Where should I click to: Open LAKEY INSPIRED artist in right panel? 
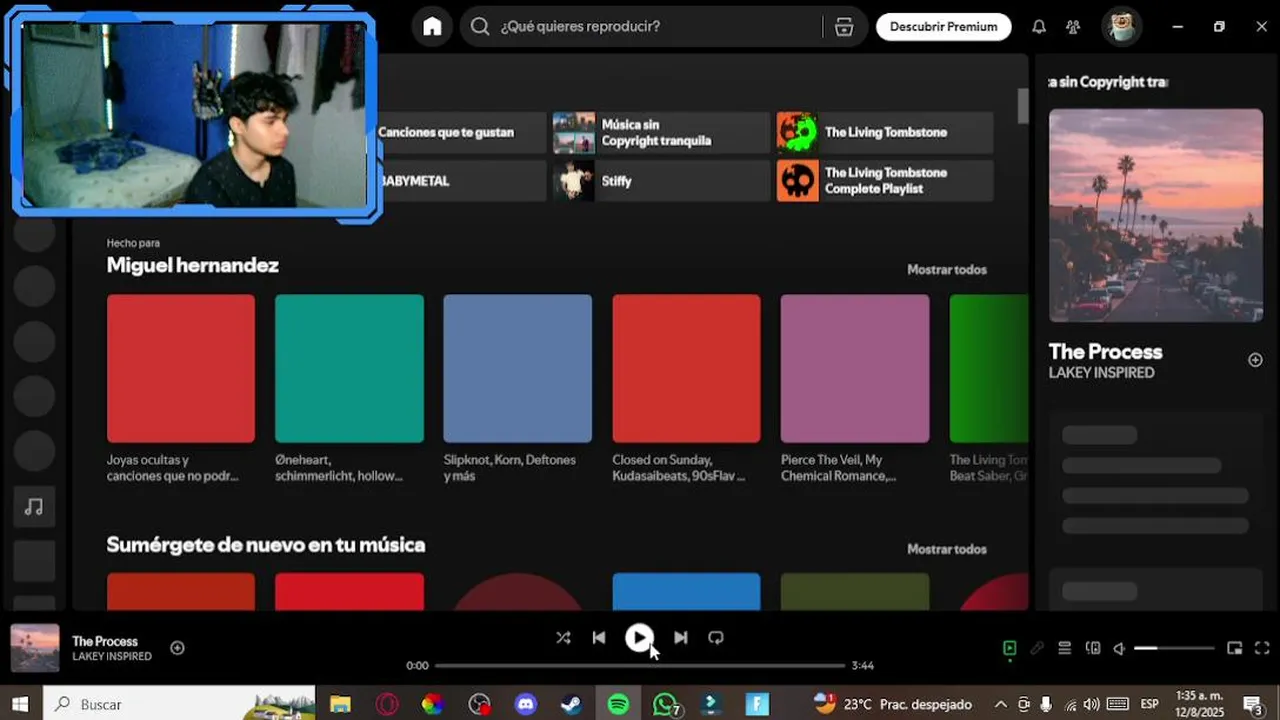pyautogui.click(x=1101, y=373)
